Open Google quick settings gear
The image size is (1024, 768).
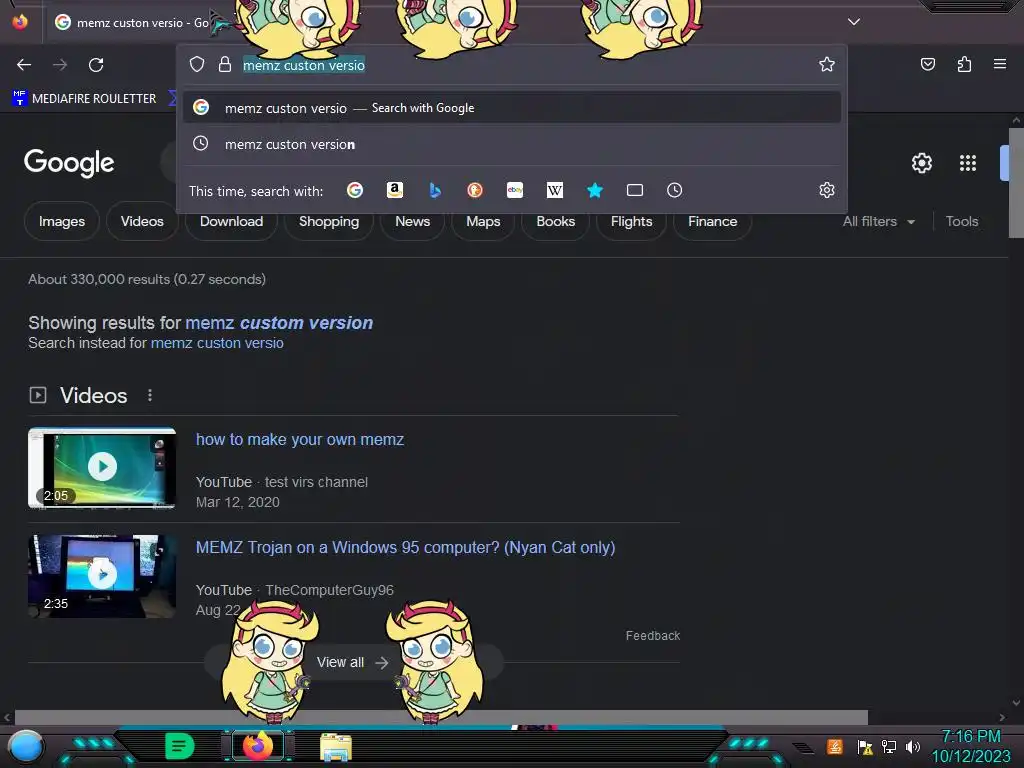[x=921, y=163]
